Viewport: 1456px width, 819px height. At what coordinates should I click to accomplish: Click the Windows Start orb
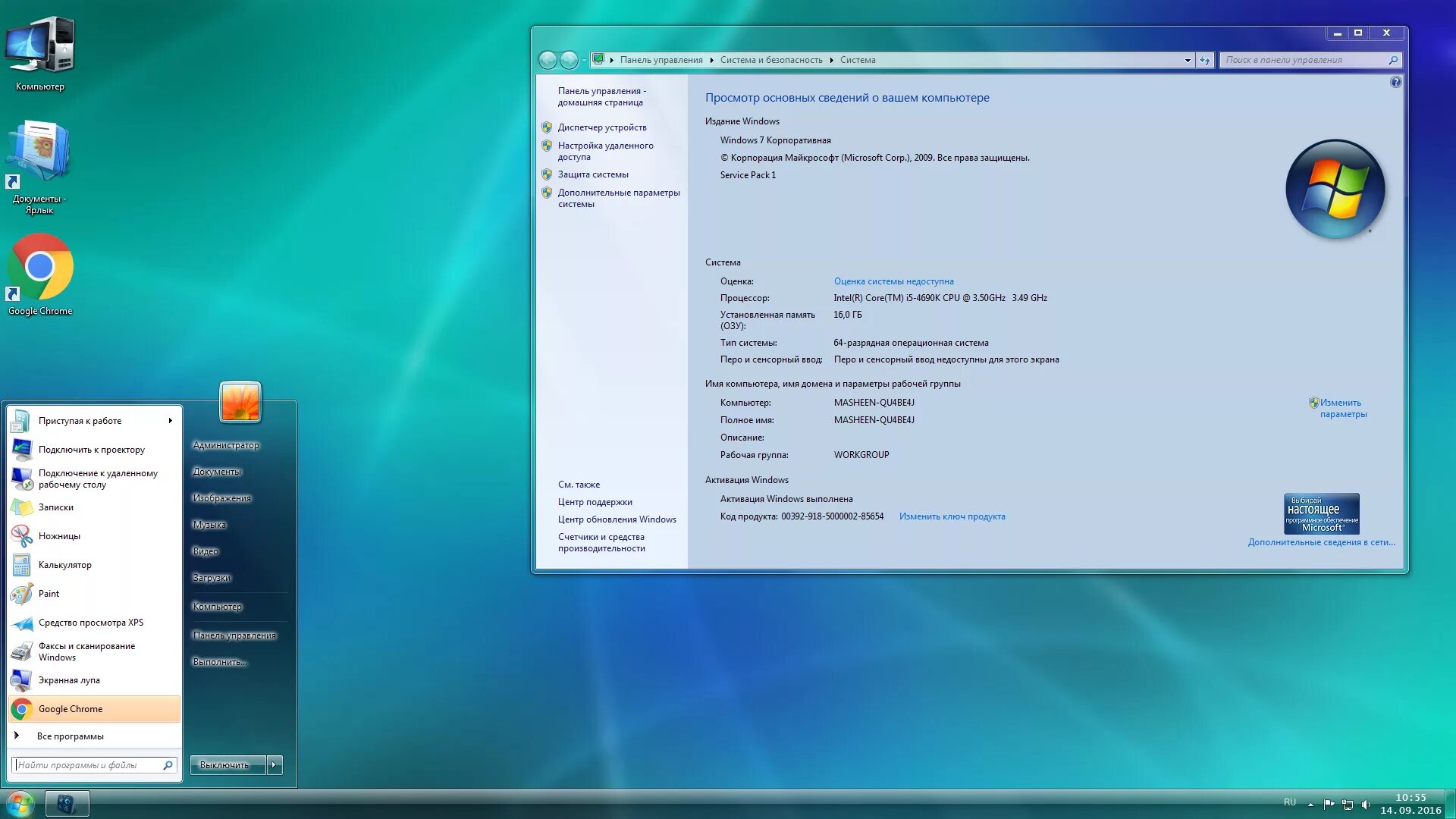pyautogui.click(x=20, y=803)
